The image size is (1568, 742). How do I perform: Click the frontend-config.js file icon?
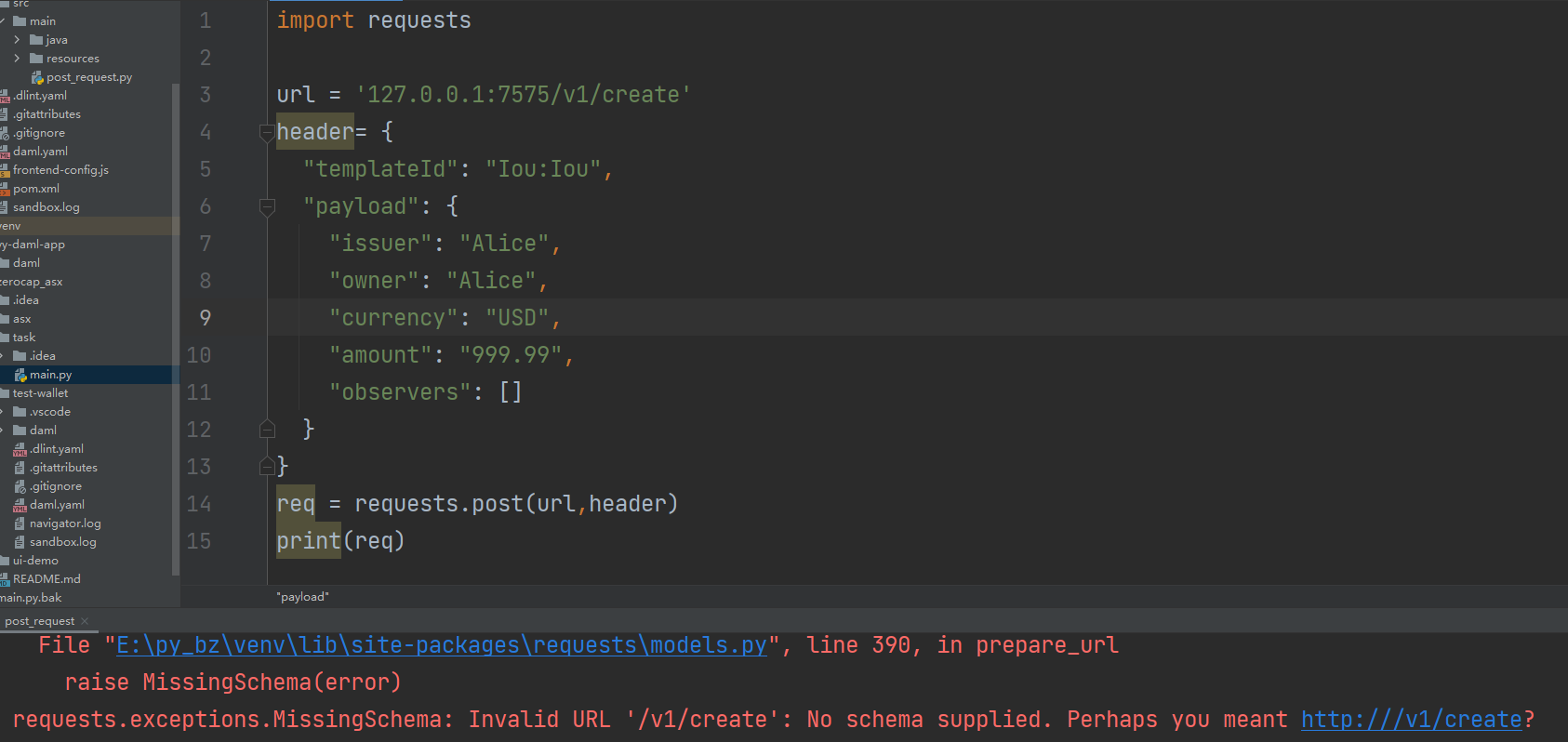coord(5,170)
